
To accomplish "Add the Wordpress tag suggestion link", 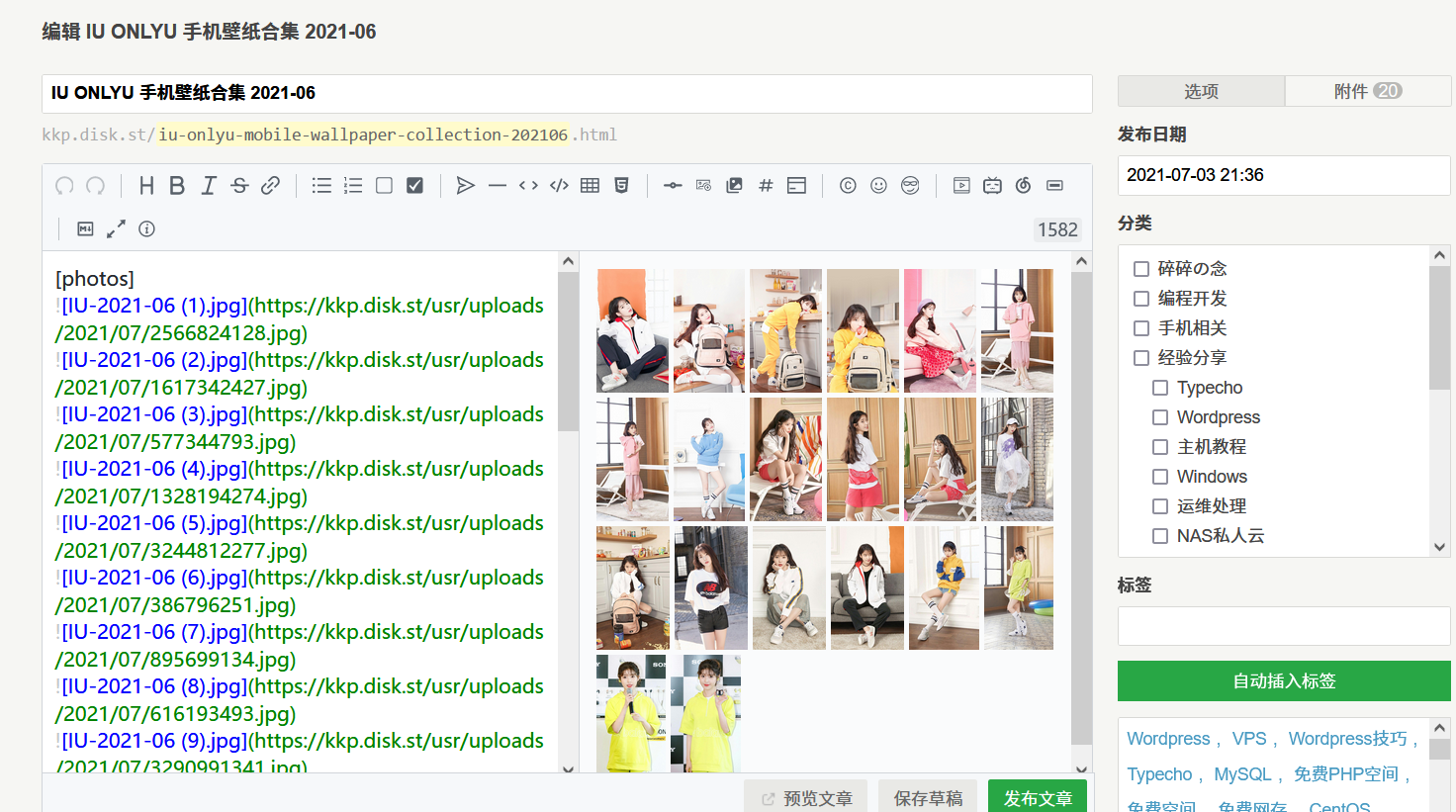I will 1168,739.
